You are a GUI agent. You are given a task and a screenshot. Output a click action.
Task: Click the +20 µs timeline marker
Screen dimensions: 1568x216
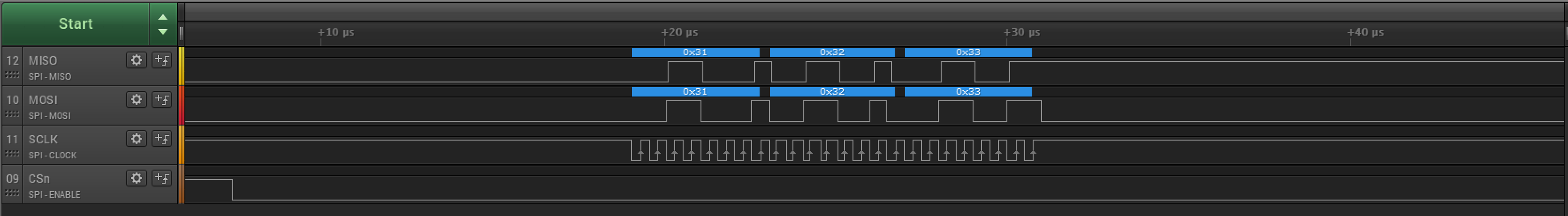point(679,32)
